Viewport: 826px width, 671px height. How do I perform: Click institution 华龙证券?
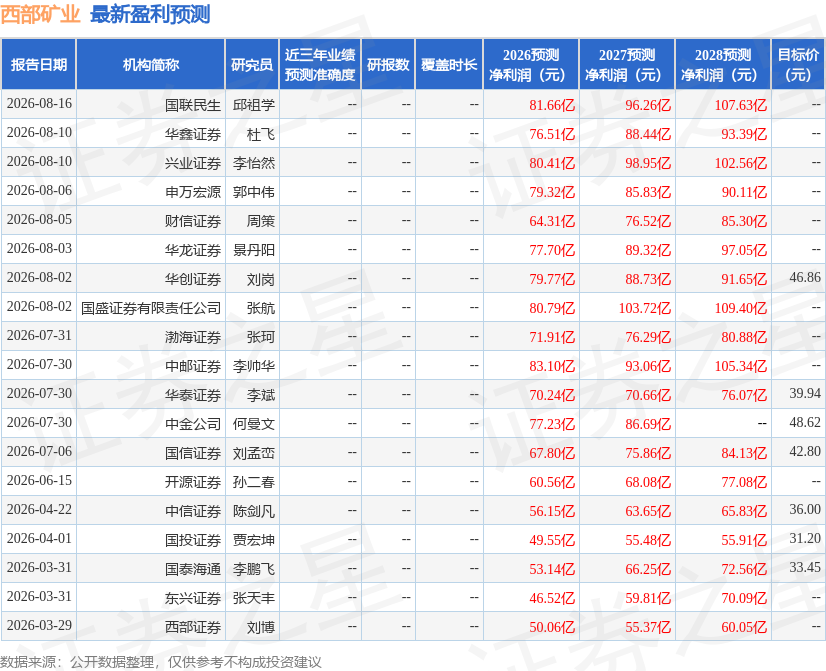point(193,250)
